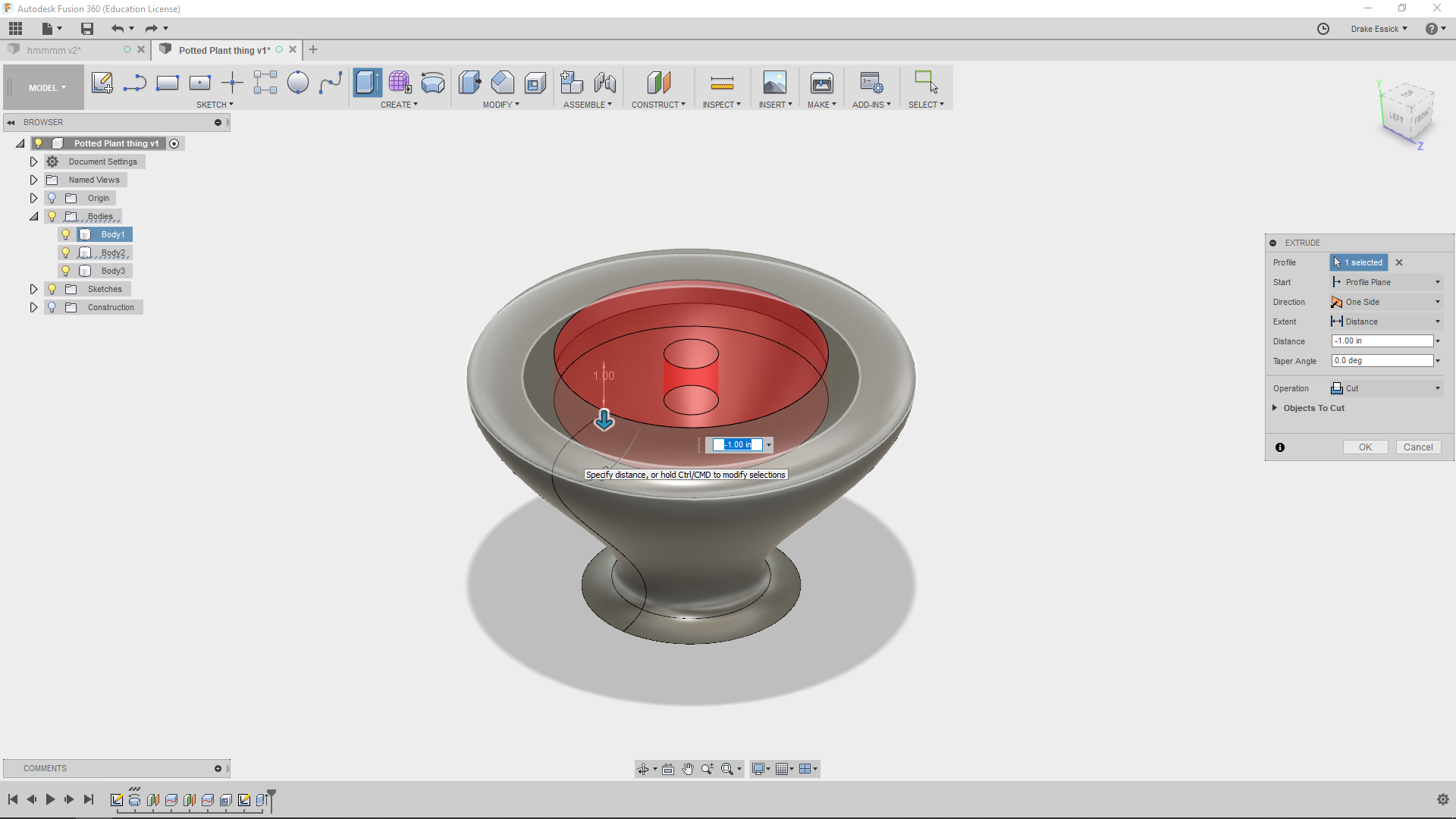Toggle visibility of Body3 layer
The width and height of the screenshot is (1456, 819).
66,270
